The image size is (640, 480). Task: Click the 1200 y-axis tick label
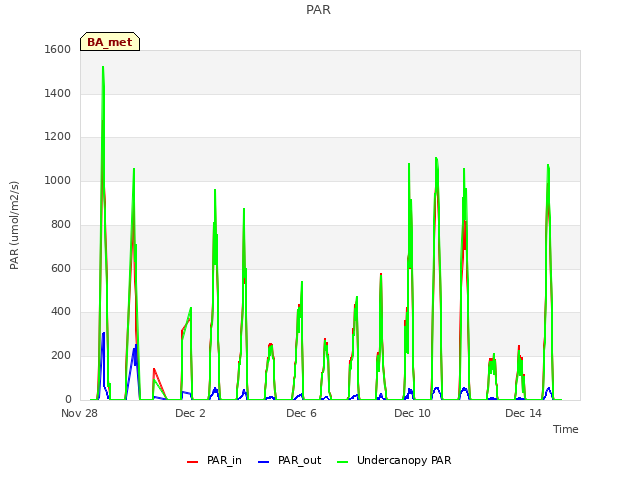point(58,136)
